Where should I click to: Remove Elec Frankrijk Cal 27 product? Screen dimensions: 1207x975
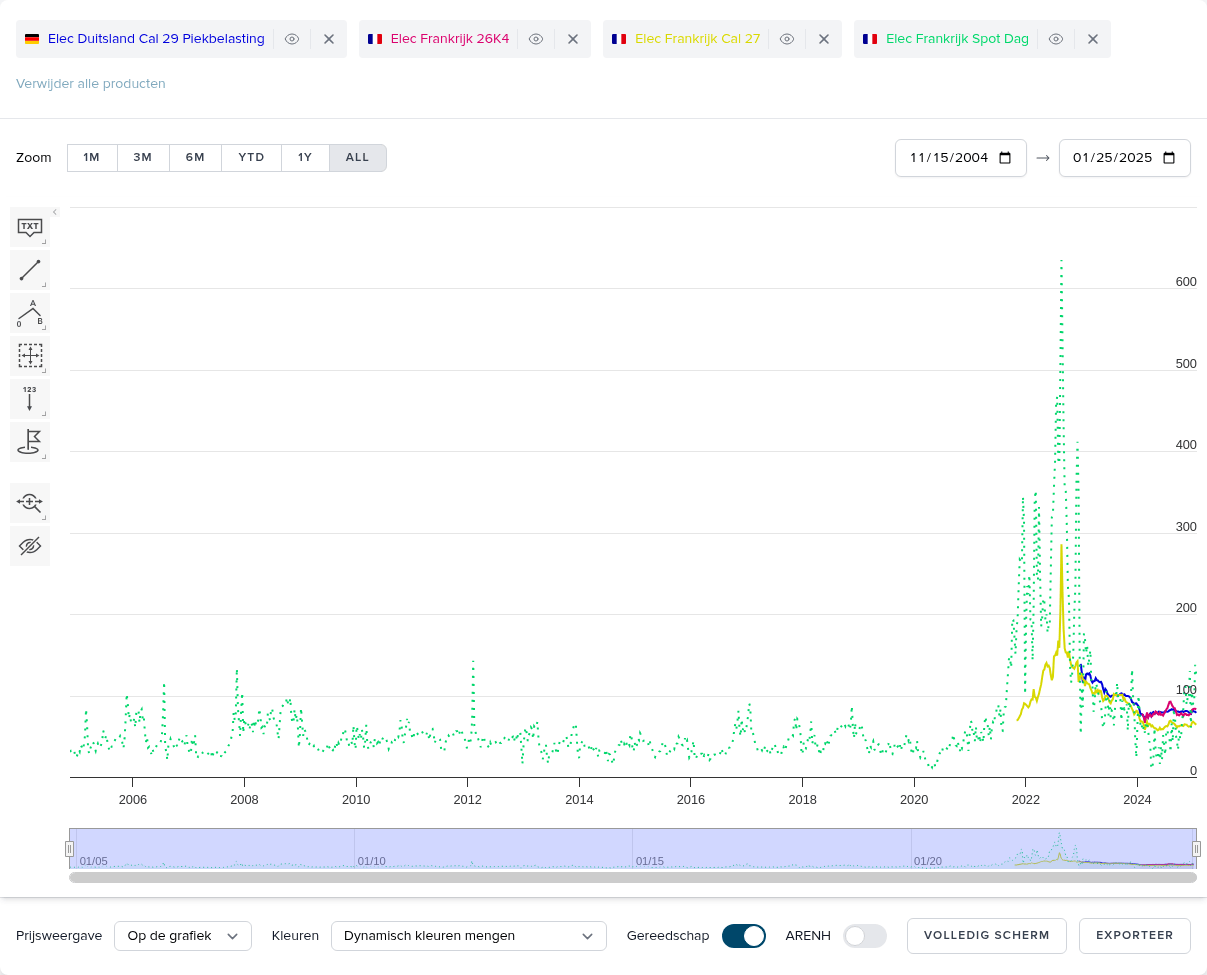click(824, 39)
